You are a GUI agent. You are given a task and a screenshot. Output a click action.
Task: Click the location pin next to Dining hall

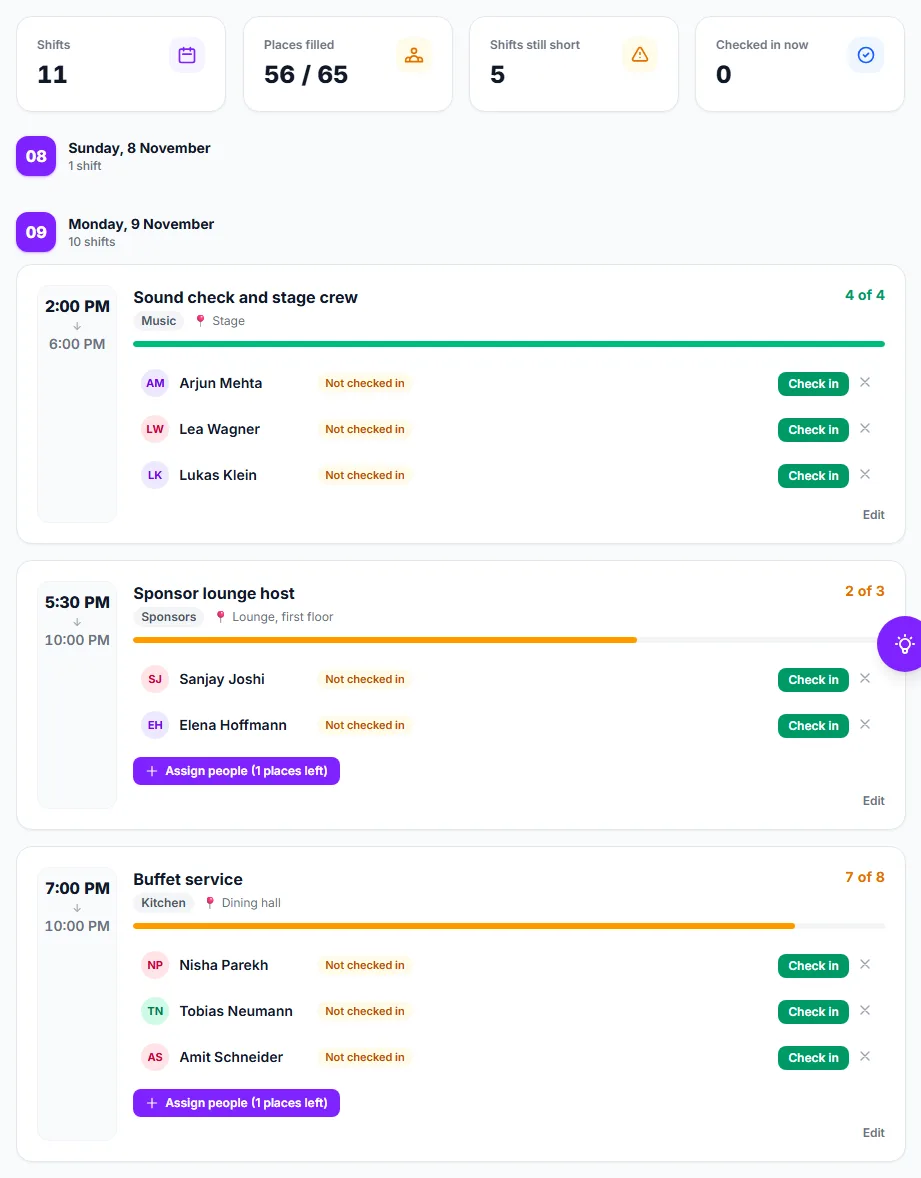(210, 903)
